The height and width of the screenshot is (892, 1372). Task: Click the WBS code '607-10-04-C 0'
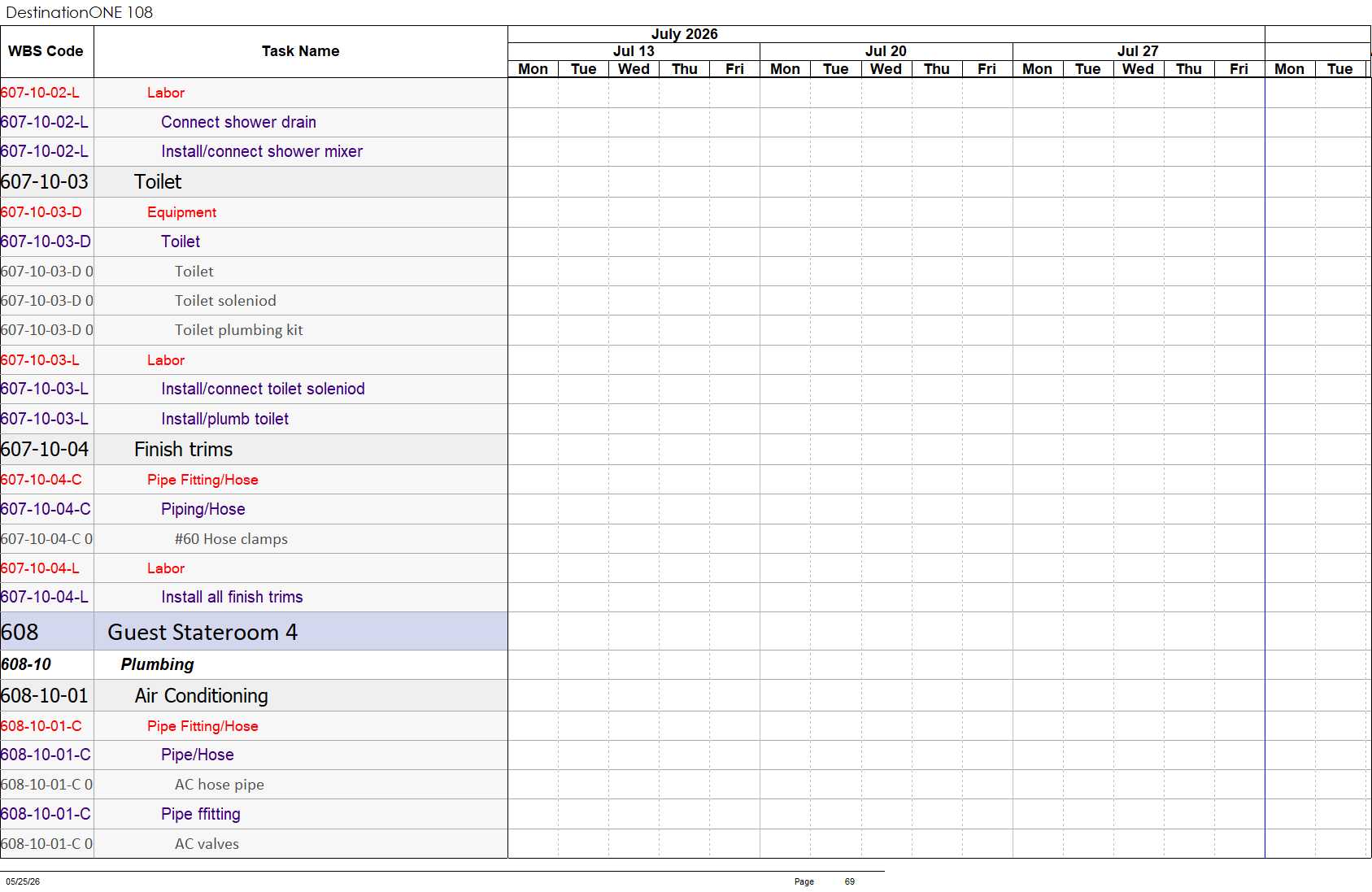pyautogui.click(x=46, y=539)
